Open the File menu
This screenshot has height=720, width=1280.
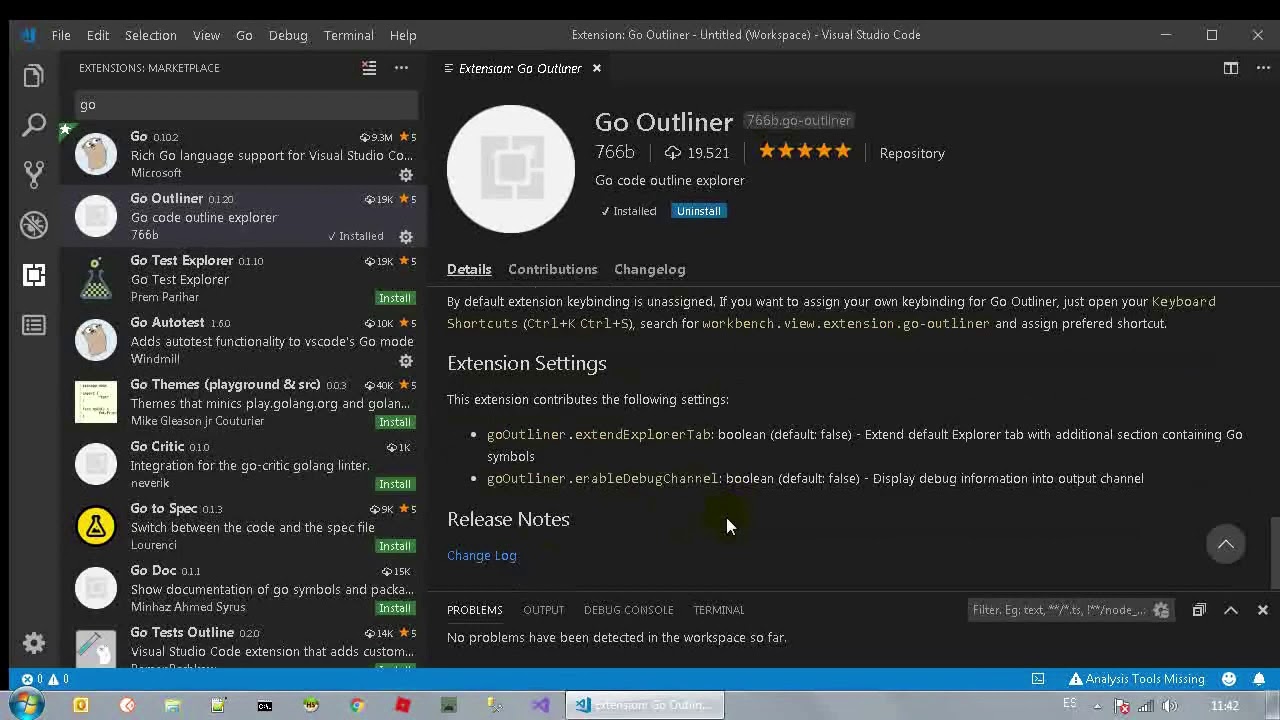pyautogui.click(x=61, y=35)
